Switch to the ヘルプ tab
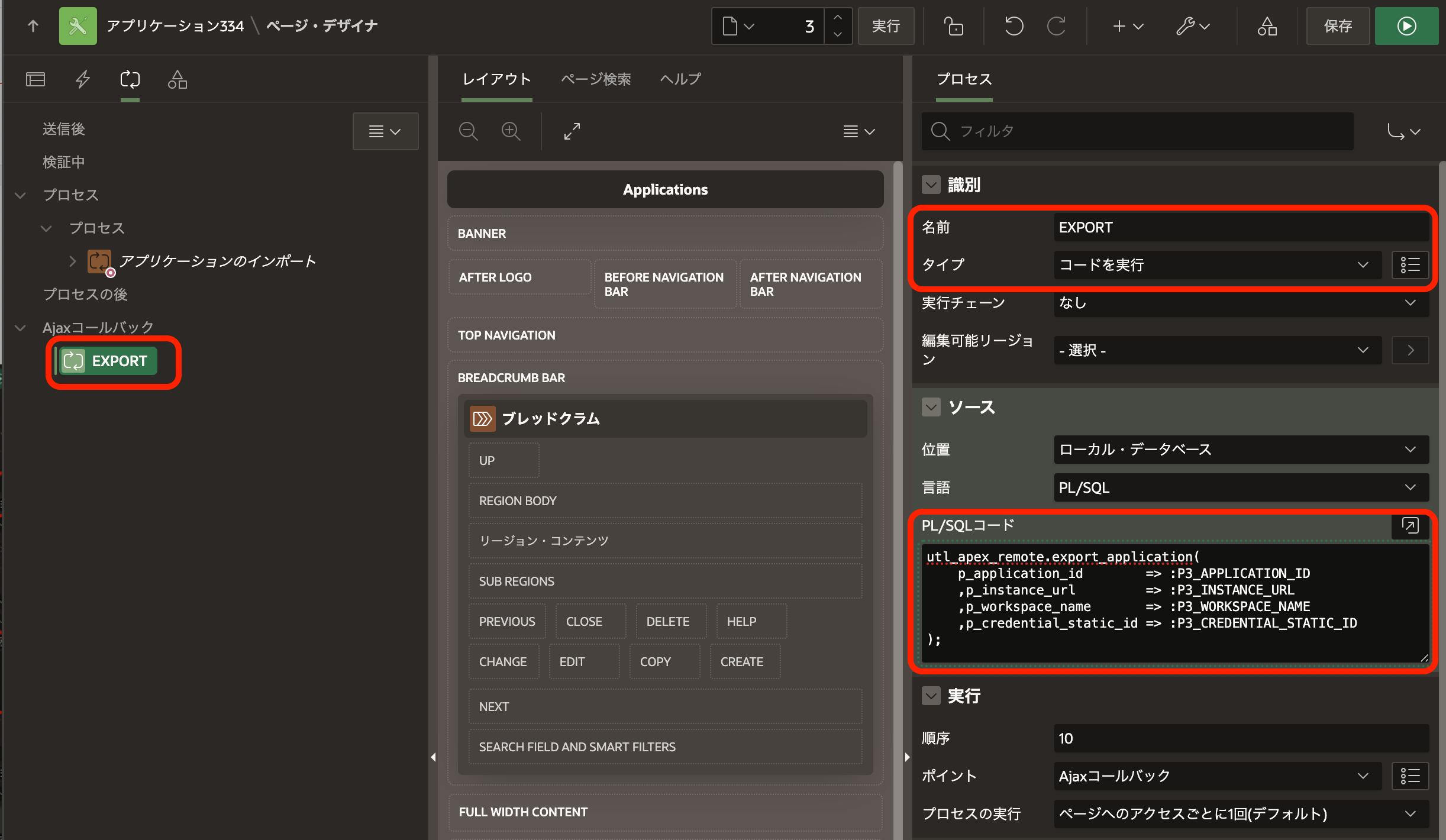Image resolution: width=1446 pixels, height=840 pixels. 680,79
